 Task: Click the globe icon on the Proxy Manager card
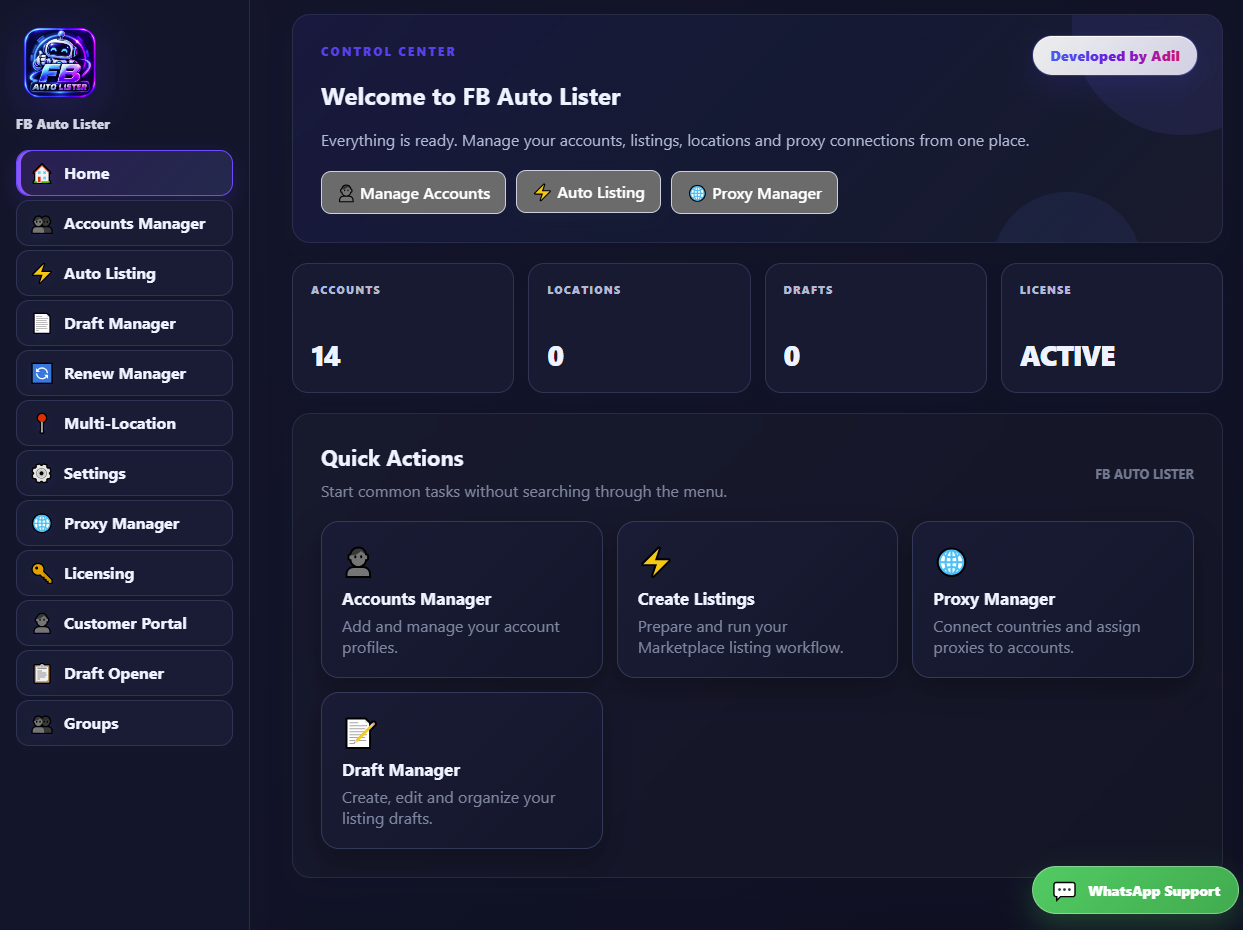click(x=950, y=562)
